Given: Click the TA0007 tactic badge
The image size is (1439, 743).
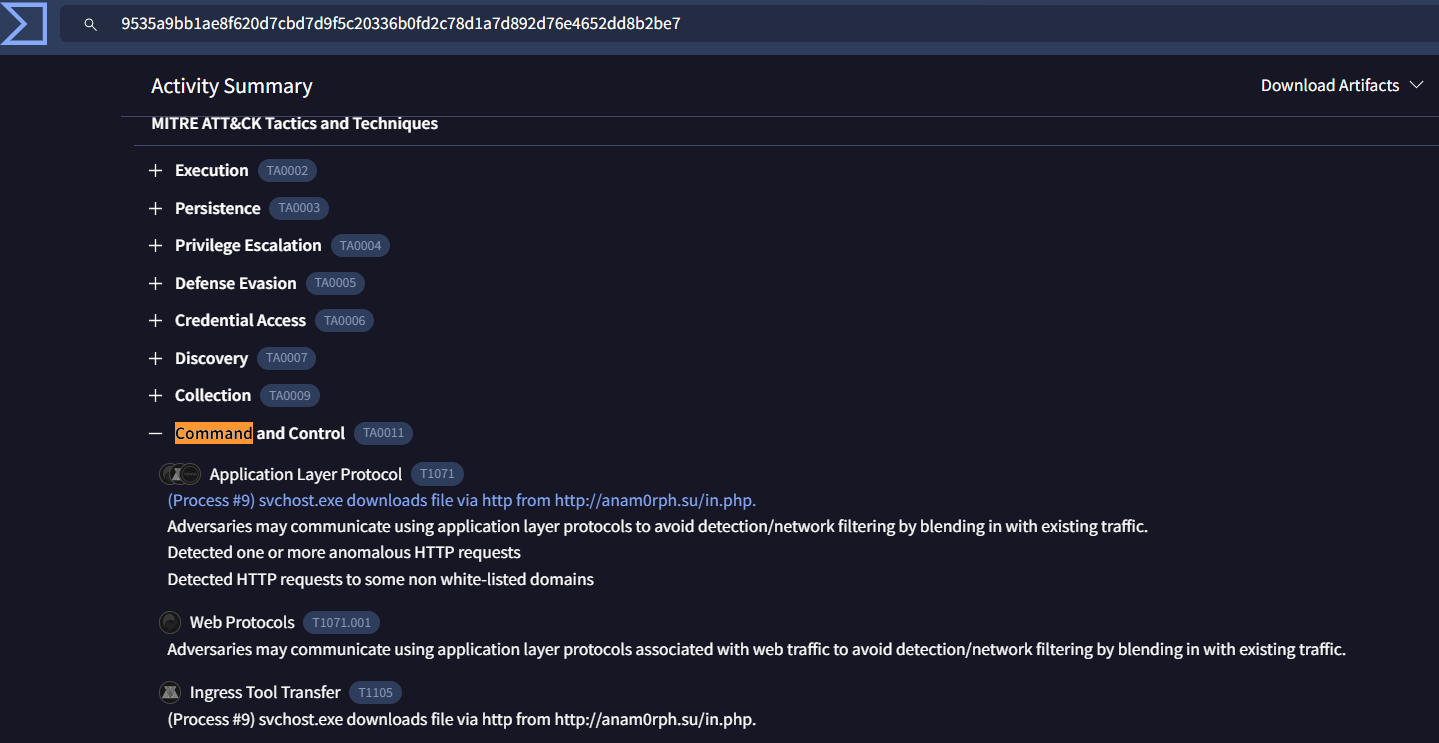Looking at the screenshot, I should (x=286, y=358).
